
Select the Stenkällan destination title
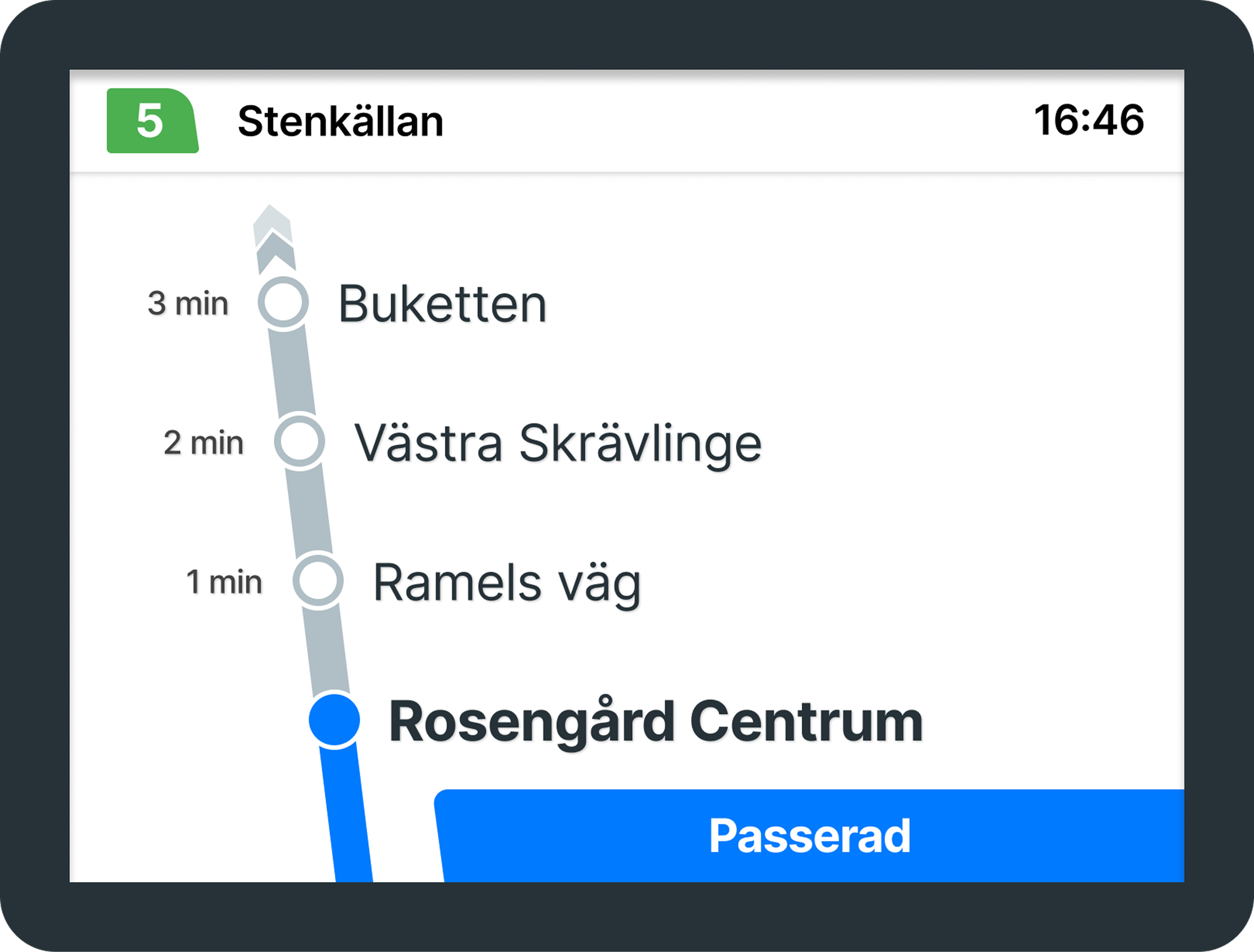pos(340,121)
